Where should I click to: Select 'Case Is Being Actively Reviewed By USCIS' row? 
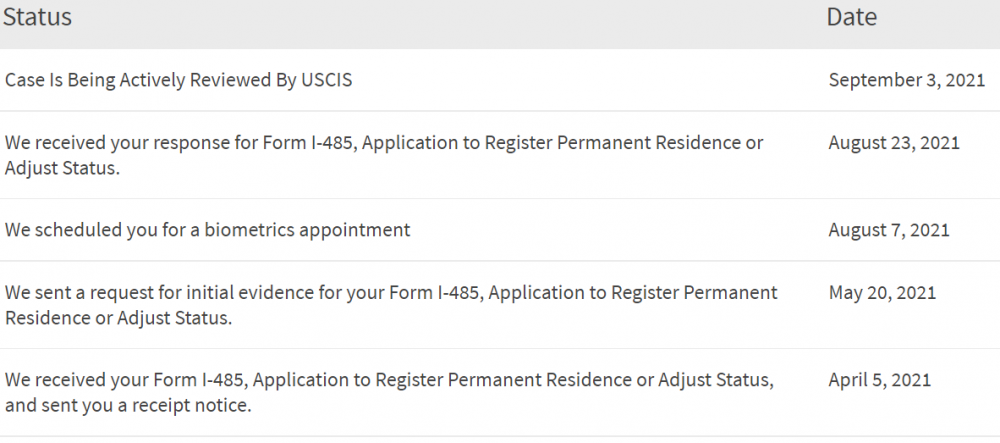(500, 80)
